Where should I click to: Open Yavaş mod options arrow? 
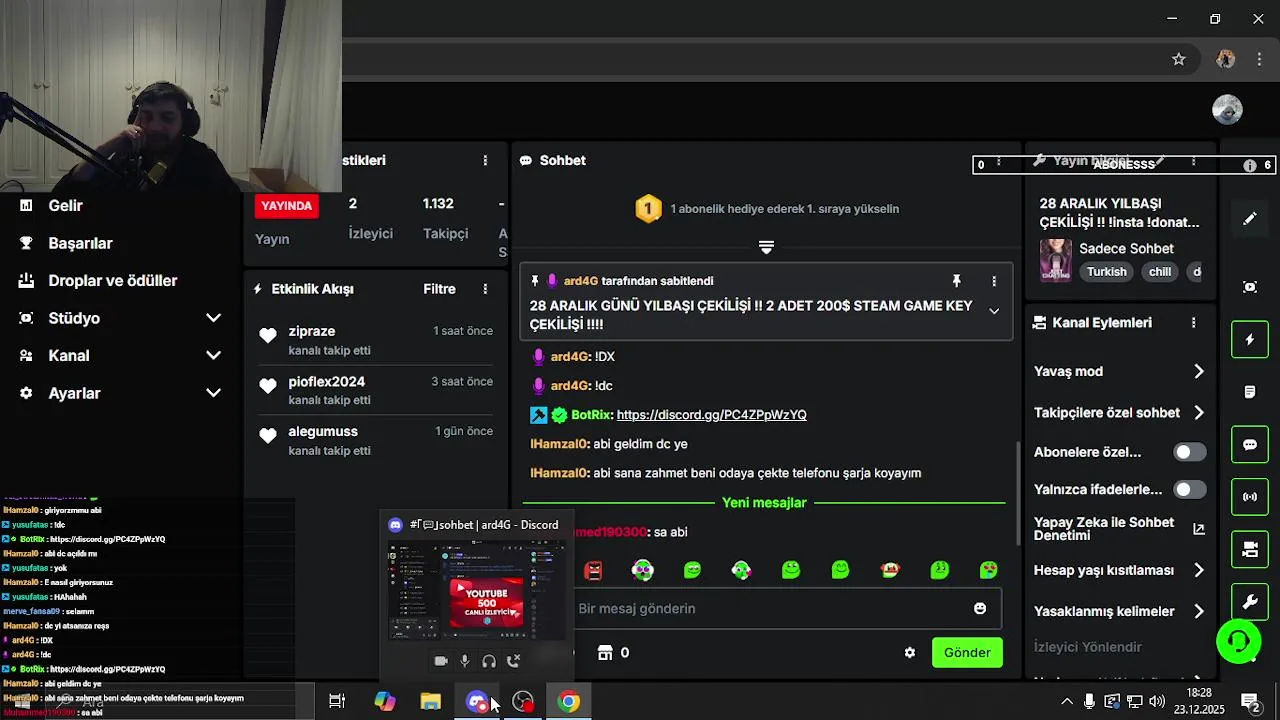pos(1199,371)
